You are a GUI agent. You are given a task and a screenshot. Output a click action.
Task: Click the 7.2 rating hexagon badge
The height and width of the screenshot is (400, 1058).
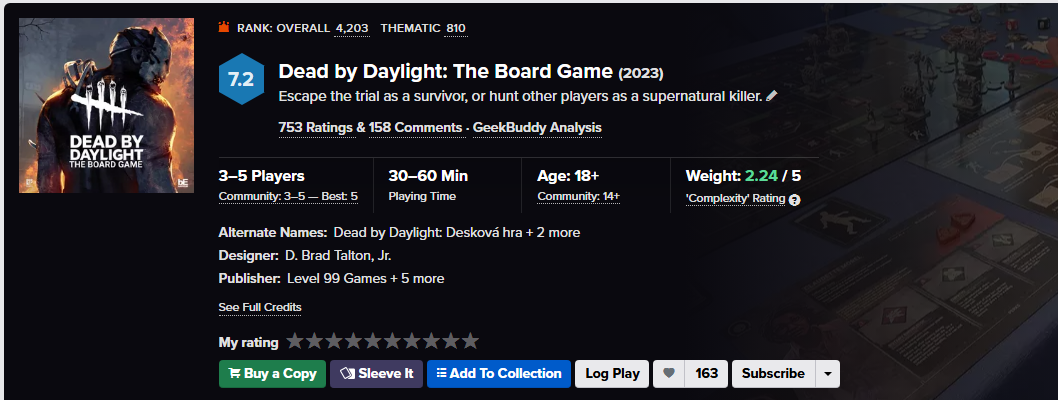pos(241,81)
